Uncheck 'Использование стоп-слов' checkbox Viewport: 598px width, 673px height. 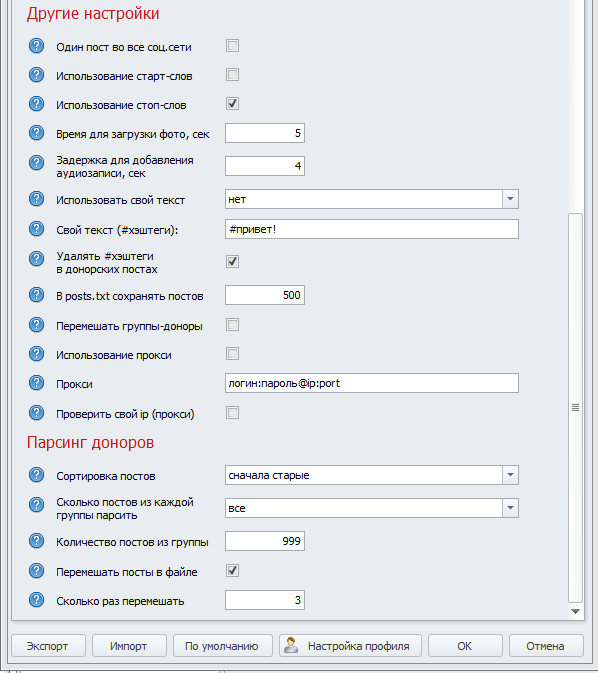tap(232, 103)
